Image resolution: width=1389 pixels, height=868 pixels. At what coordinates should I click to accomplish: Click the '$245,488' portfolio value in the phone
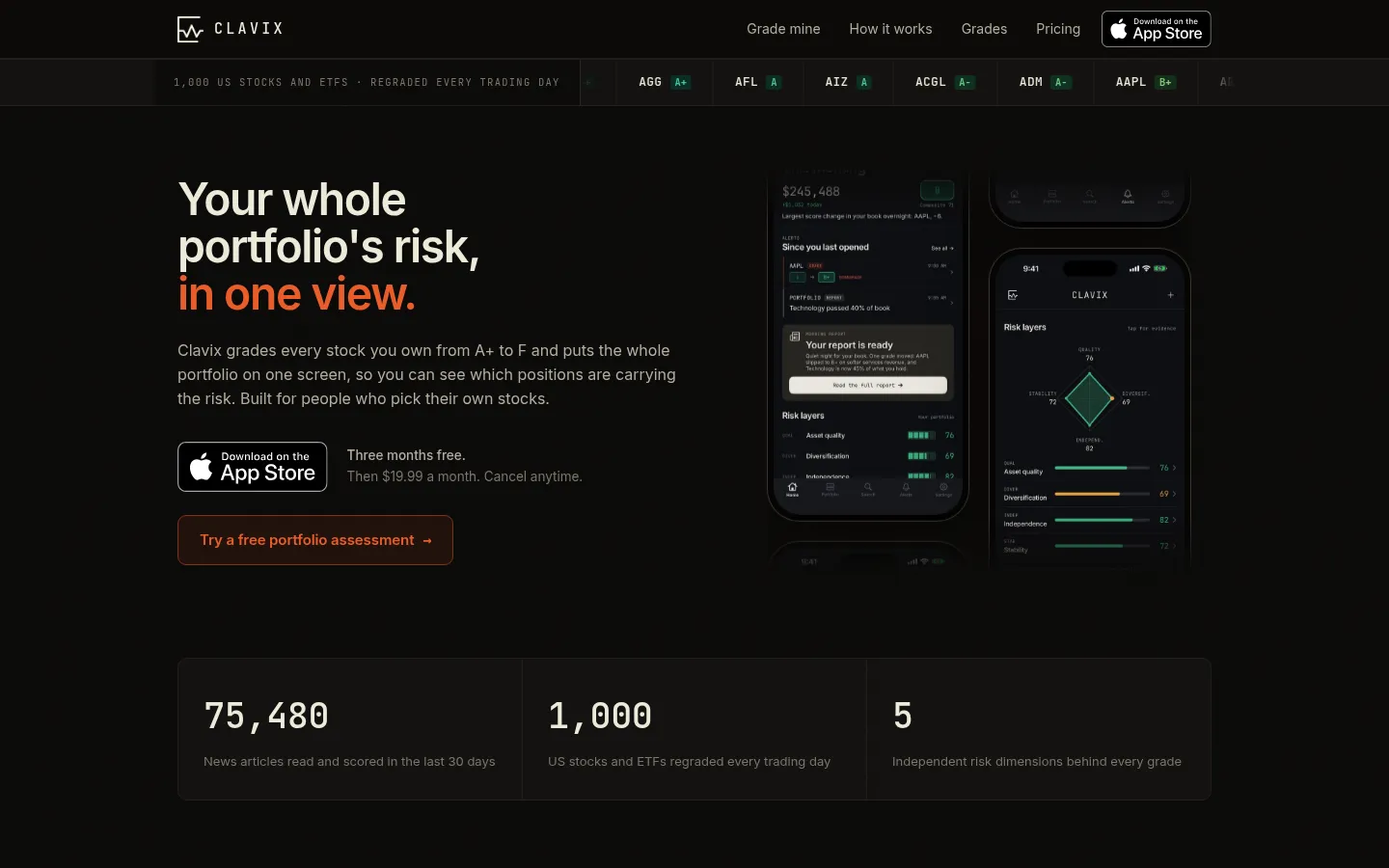[x=811, y=191]
